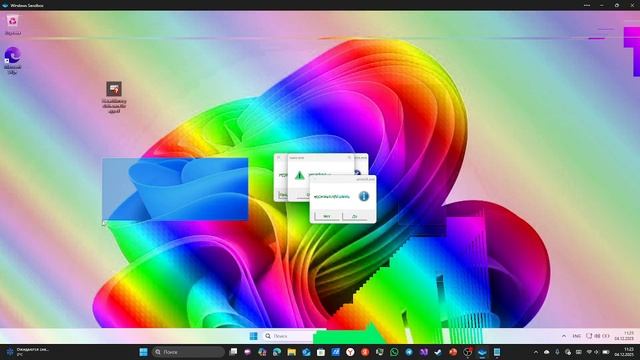Click the host taskbar search field
The width and height of the screenshot is (640, 360).
point(188,352)
